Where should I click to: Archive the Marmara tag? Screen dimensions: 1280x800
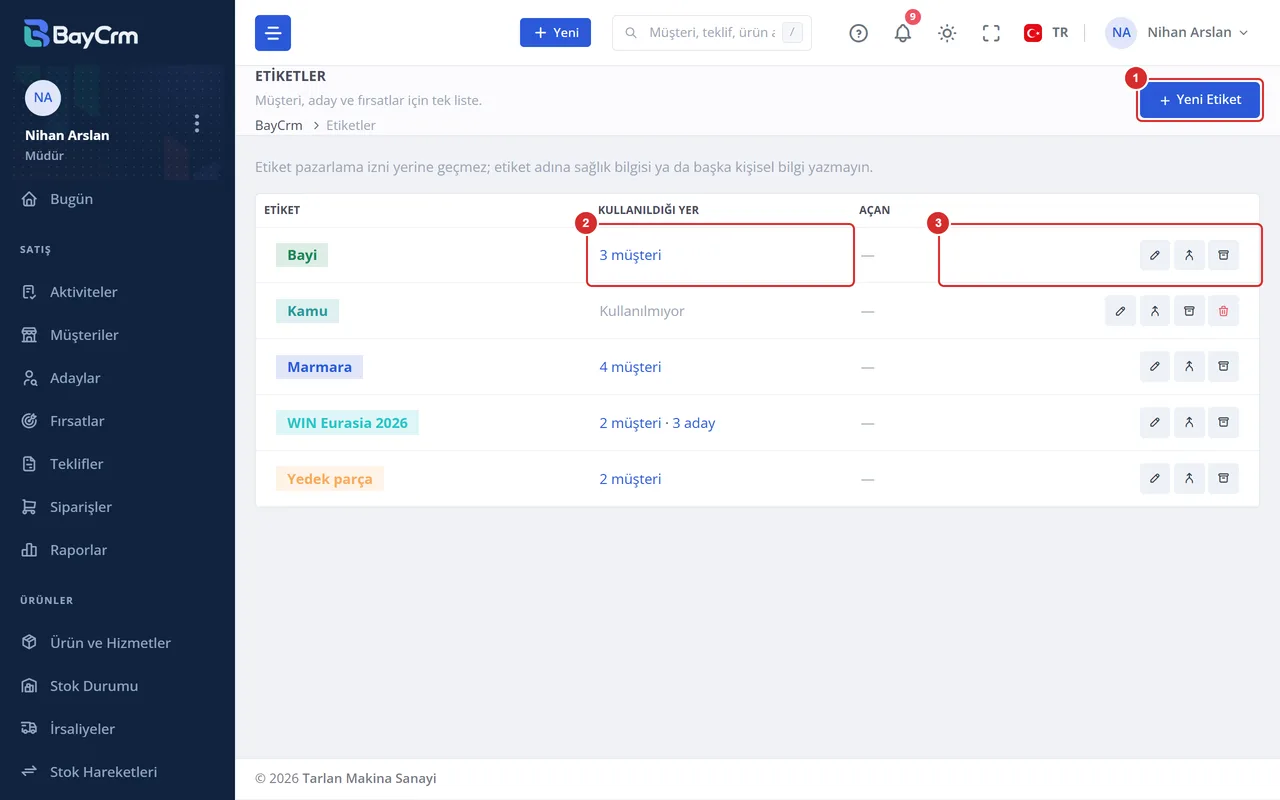point(1223,367)
